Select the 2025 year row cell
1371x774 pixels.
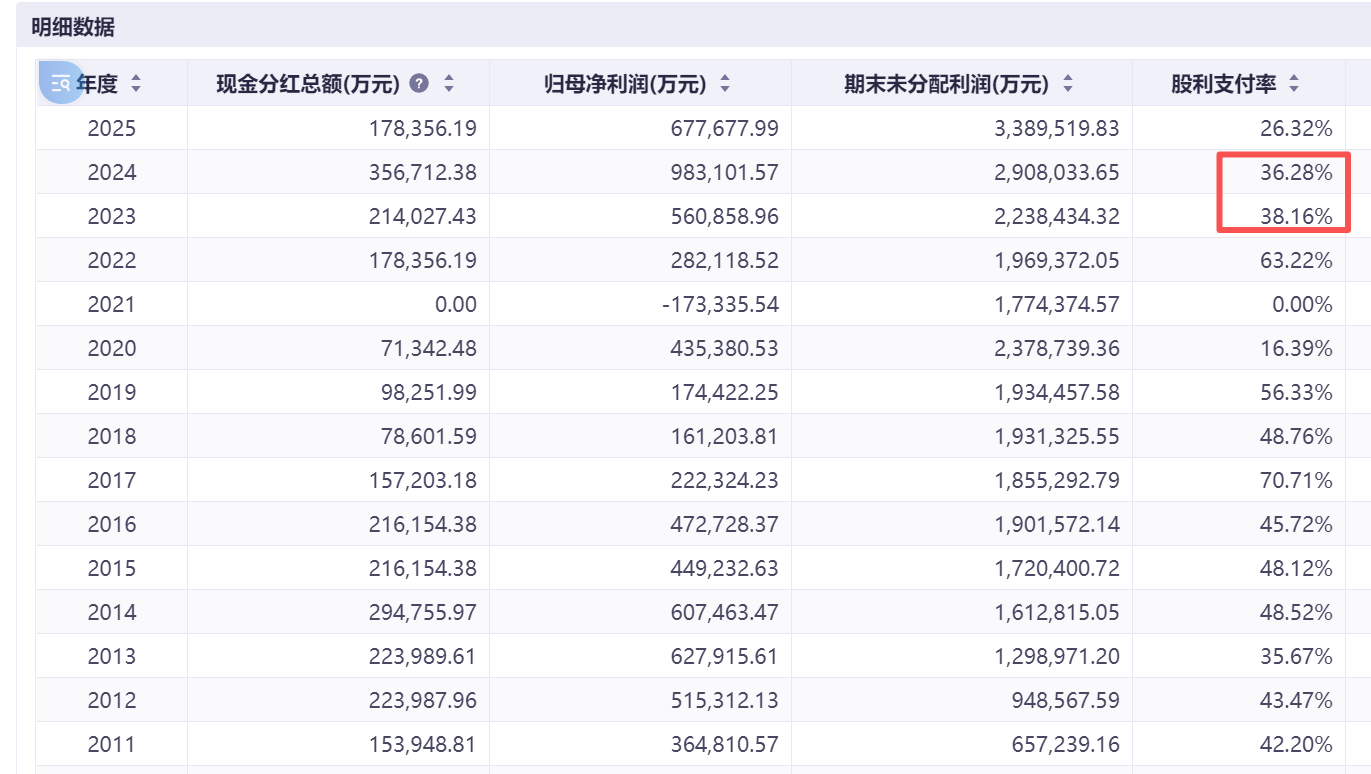coord(112,128)
